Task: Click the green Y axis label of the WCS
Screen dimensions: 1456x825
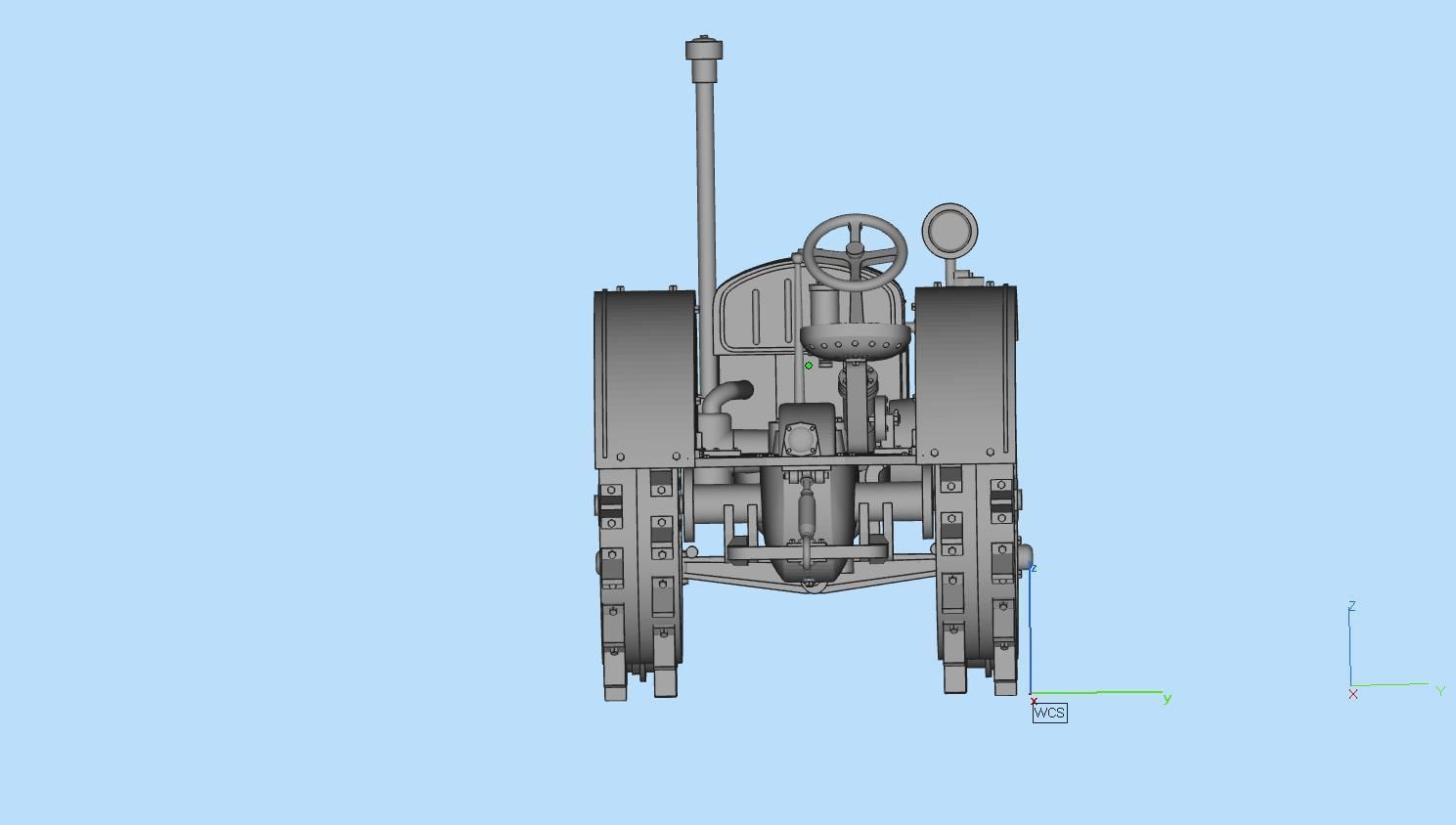Action: coord(1167,698)
